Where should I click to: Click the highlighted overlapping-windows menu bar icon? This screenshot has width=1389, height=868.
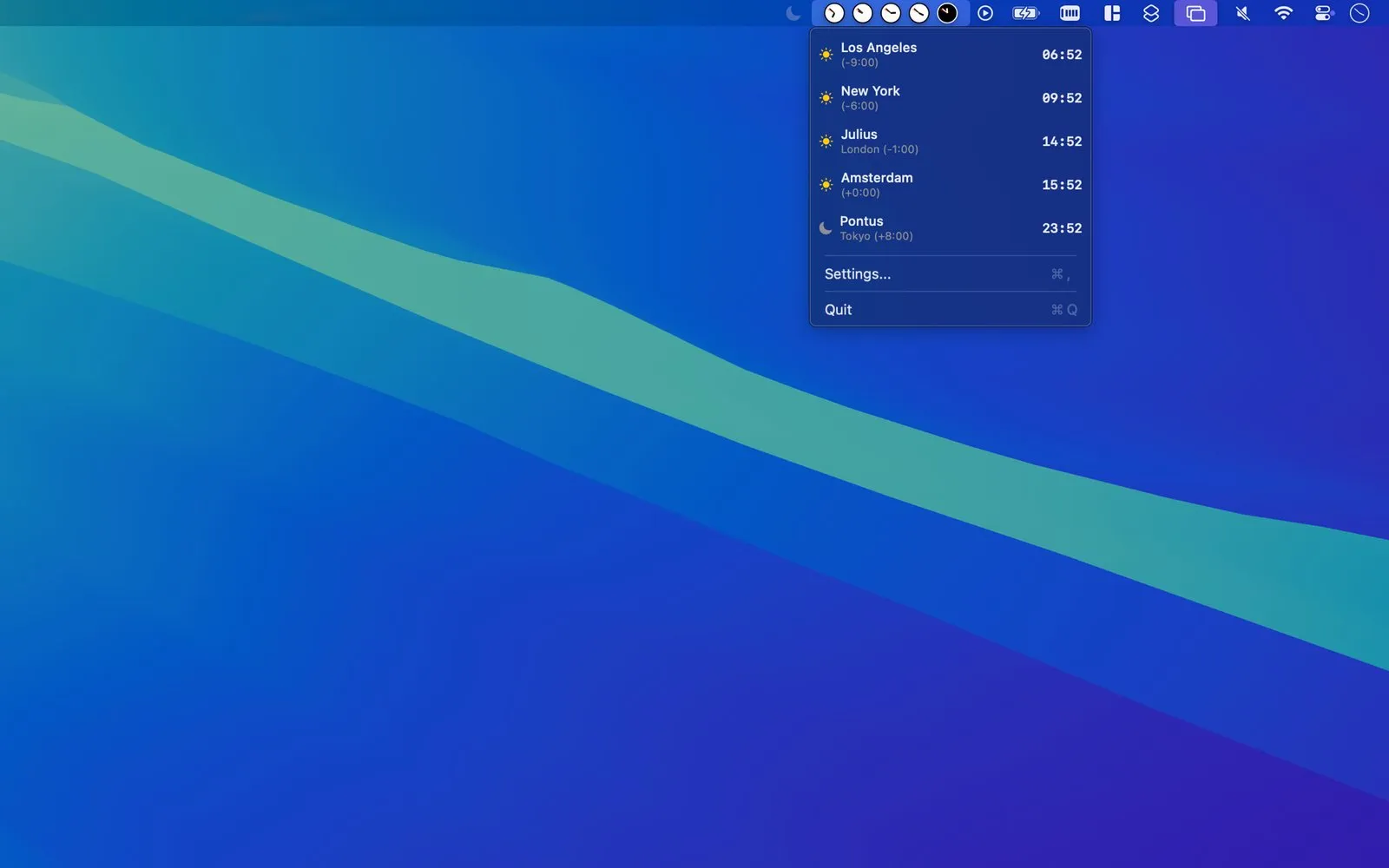1195,13
